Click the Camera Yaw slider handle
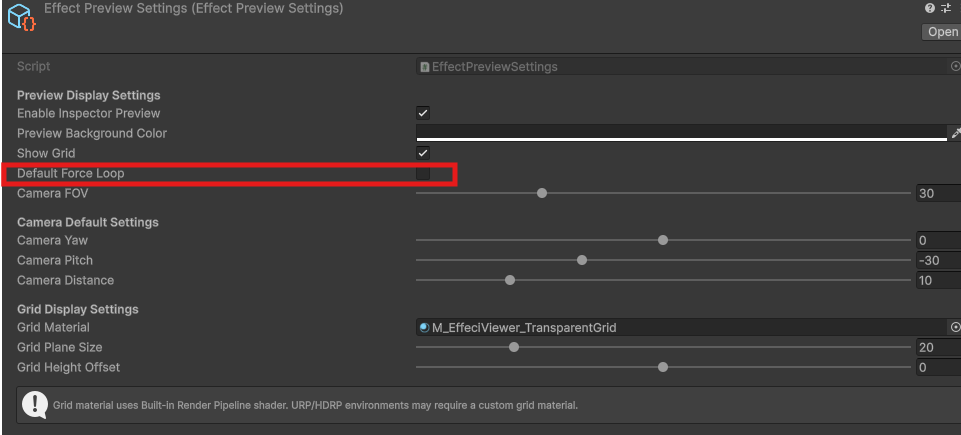This screenshot has width=961, height=435. pos(663,240)
